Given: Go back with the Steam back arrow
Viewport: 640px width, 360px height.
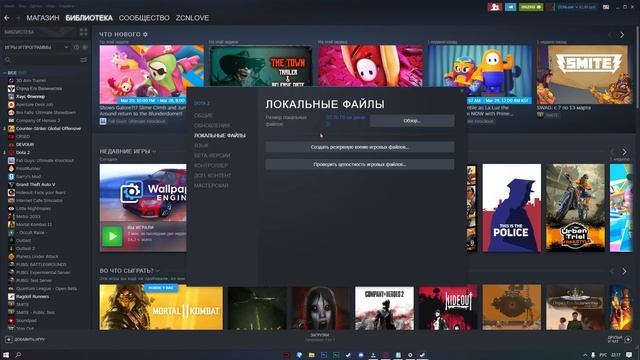Looking at the screenshot, I should pos(7,18).
